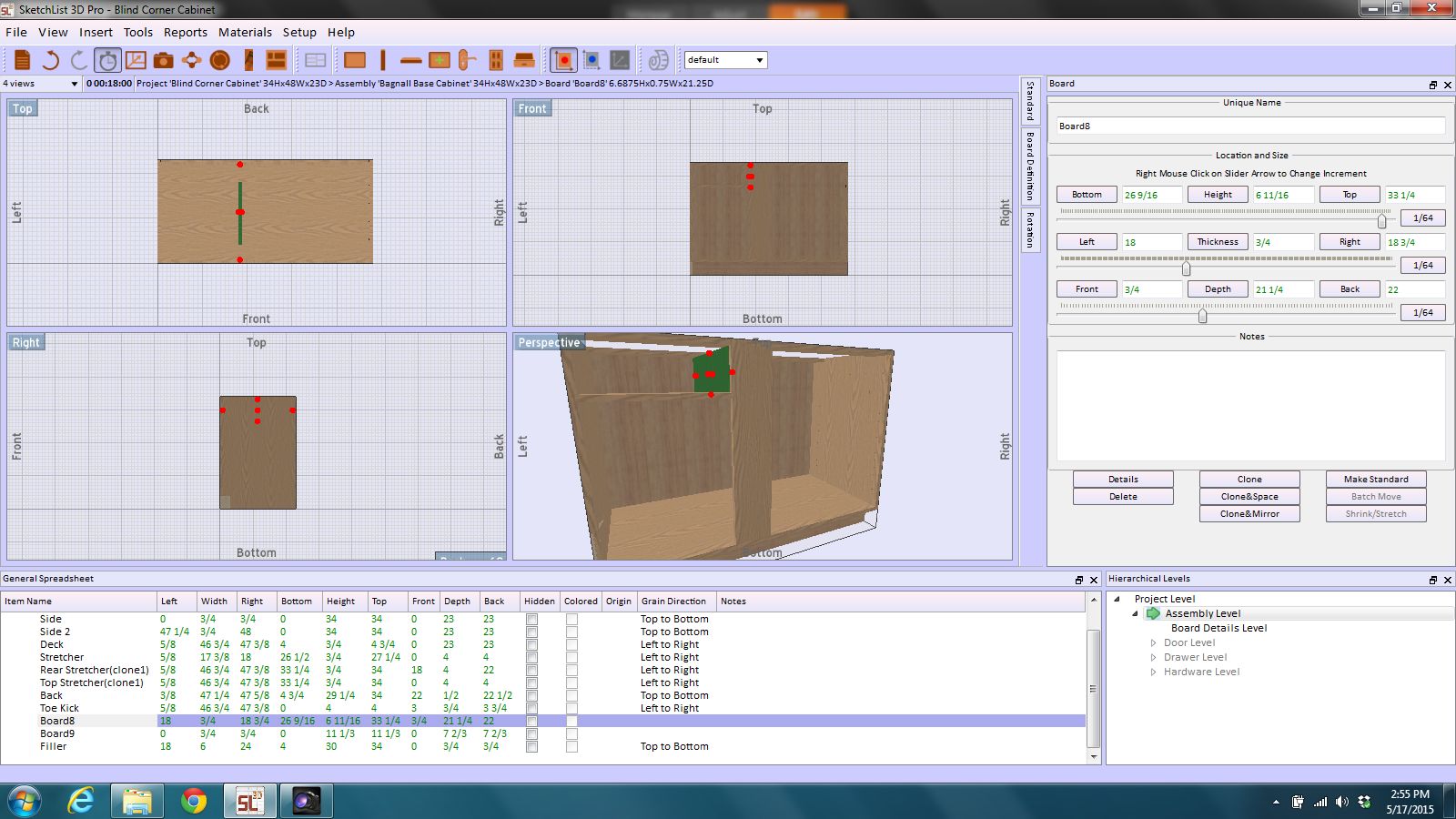
Task: Click the Front/Back position slider thumb
Action: pyautogui.click(x=1202, y=316)
